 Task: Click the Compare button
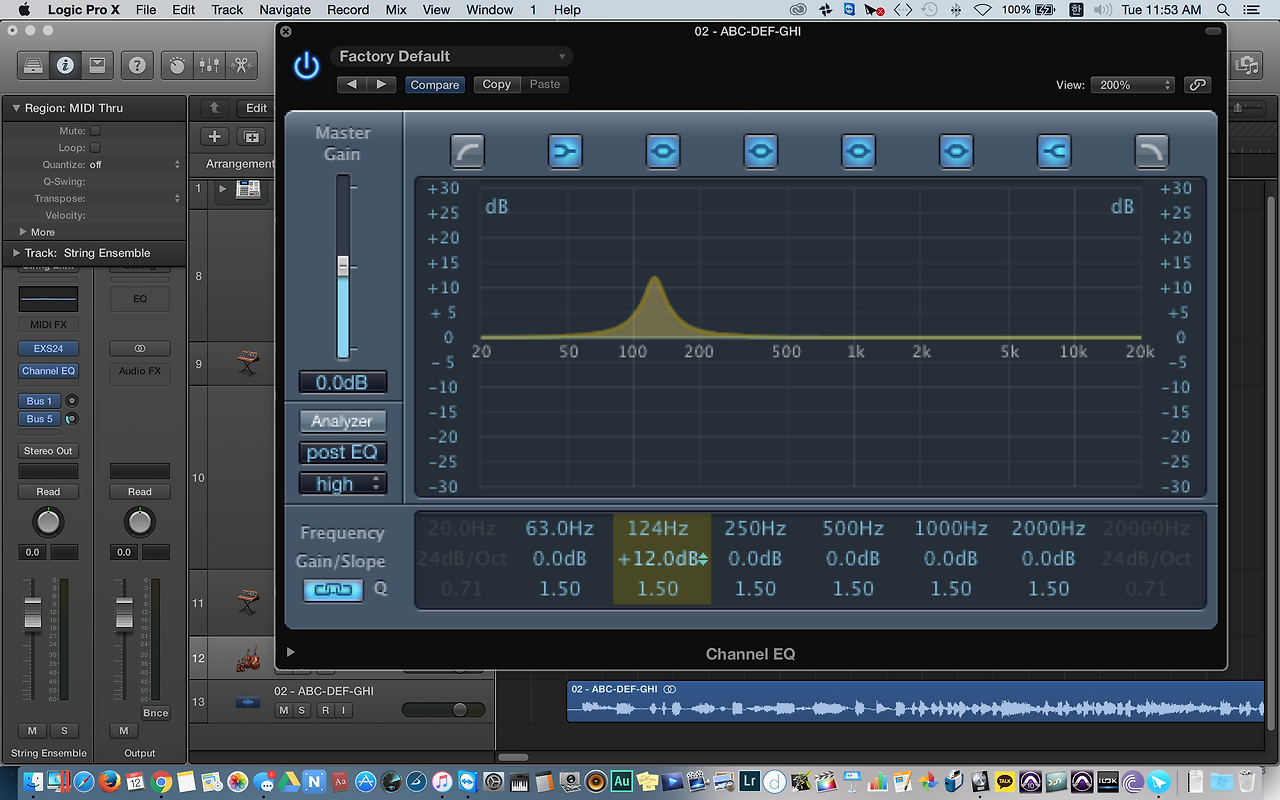pyautogui.click(x=435, y=85)
